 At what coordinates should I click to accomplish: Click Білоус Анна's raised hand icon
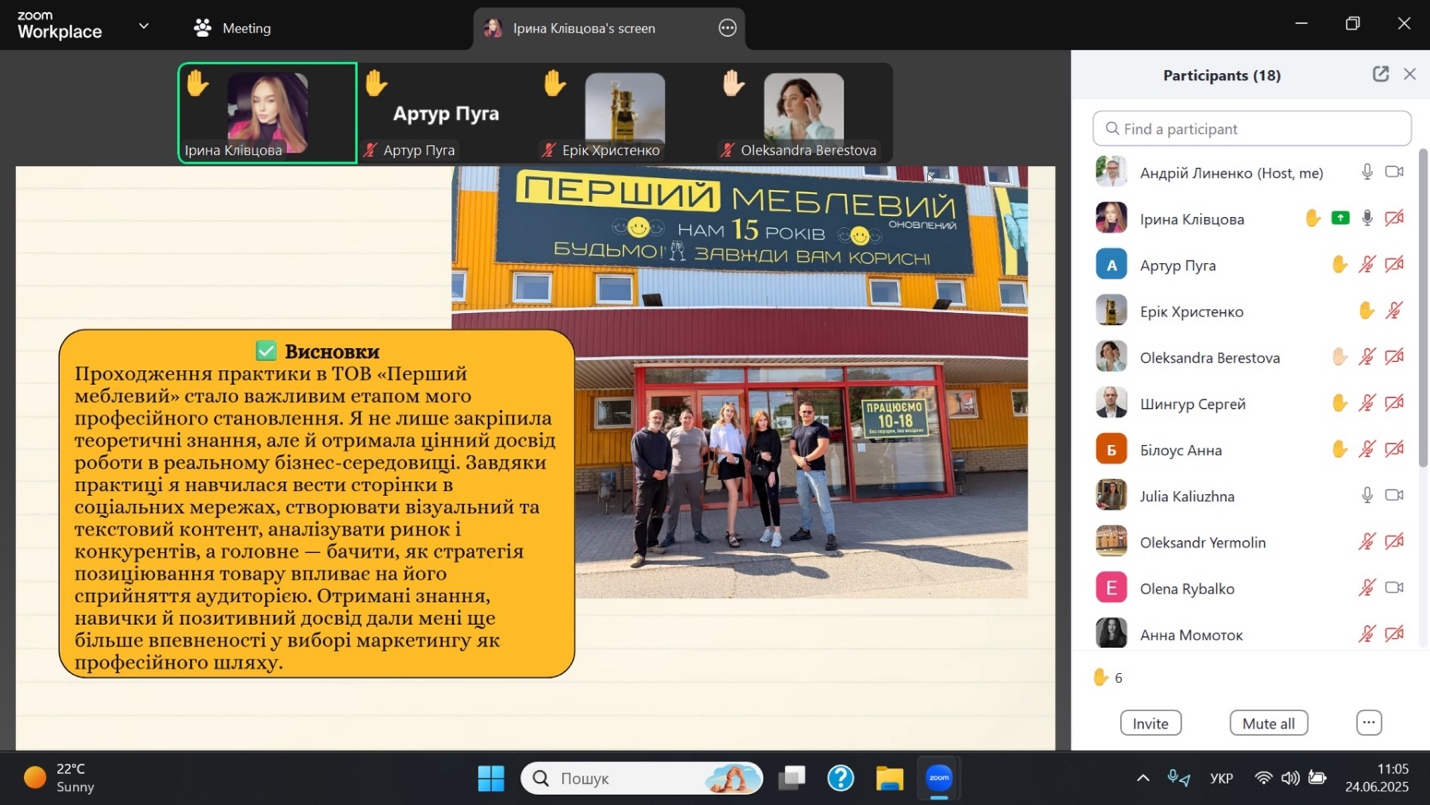point(1340,450)
